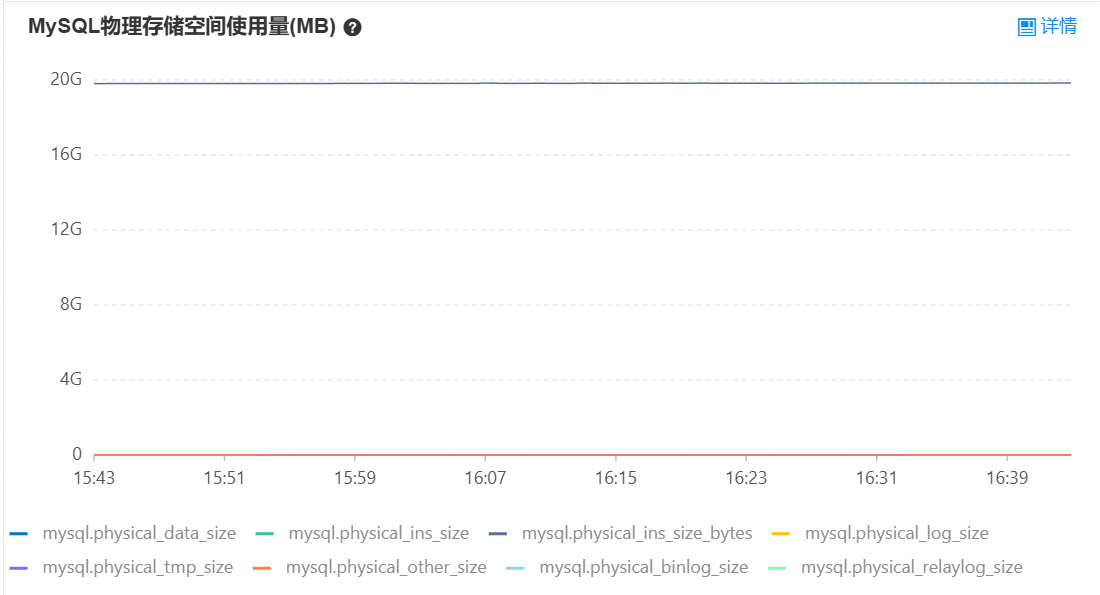
Task: Click the blue data_size legend color marker
Action: pos(19,534)
